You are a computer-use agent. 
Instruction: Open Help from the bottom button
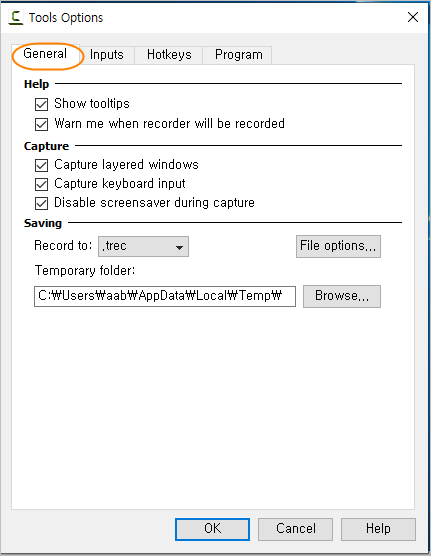tap(378, 529)
